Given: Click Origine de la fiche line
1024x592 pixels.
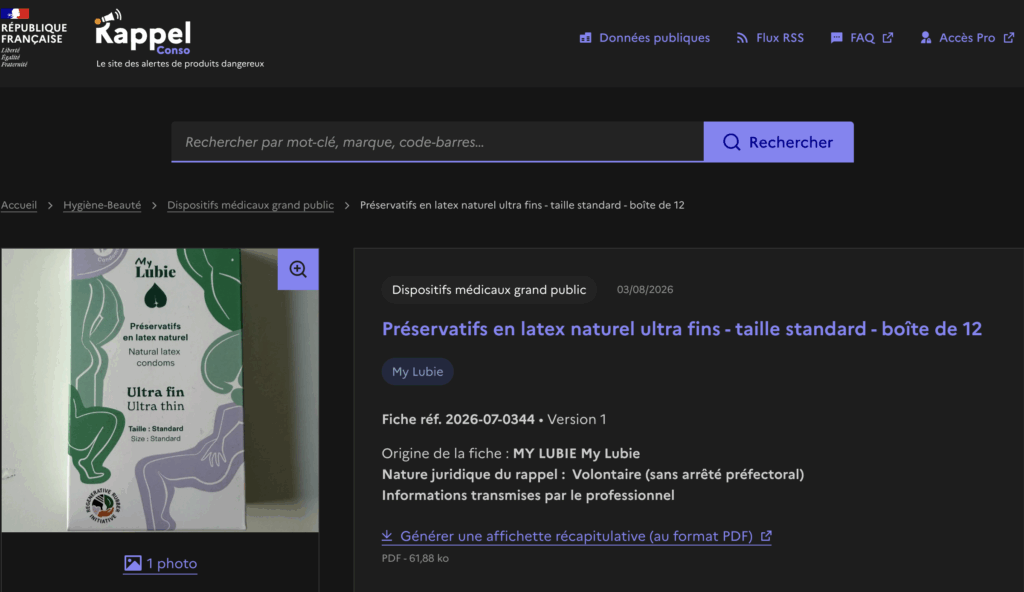Looking at the screenshot, I should [511, 453].
